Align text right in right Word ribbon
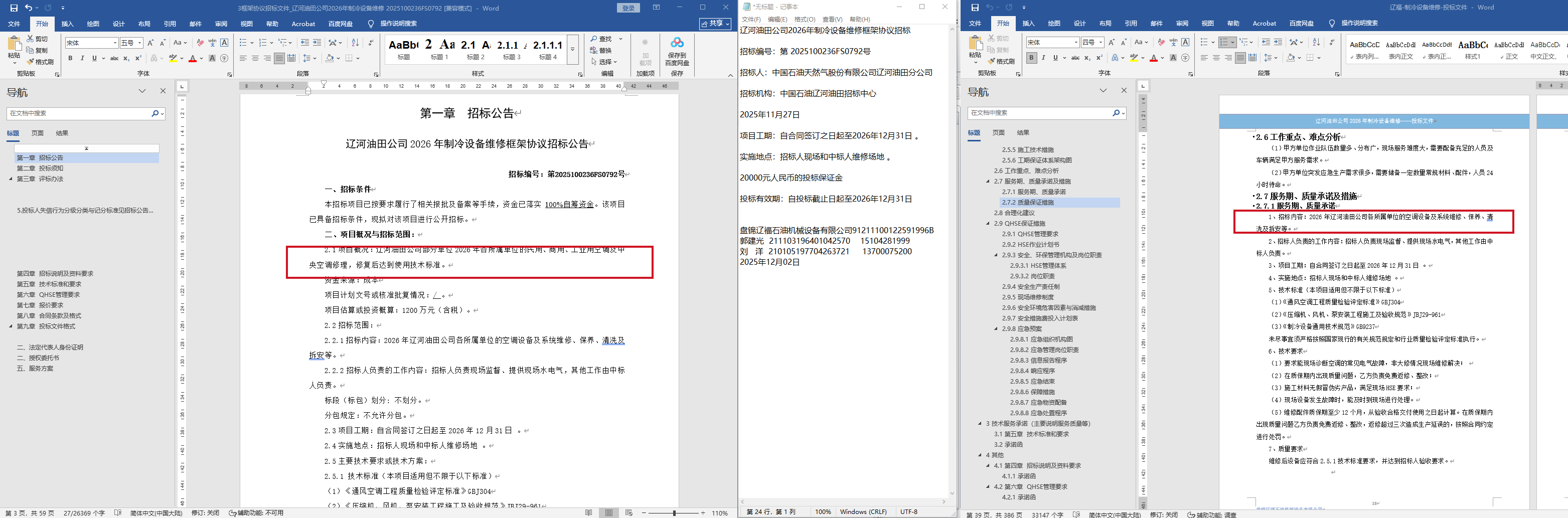 [x=1228, y=58]
